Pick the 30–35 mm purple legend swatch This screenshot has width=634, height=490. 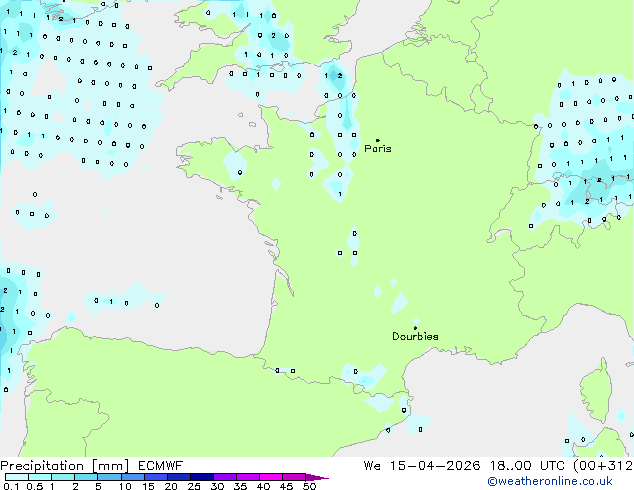(225, 477)
